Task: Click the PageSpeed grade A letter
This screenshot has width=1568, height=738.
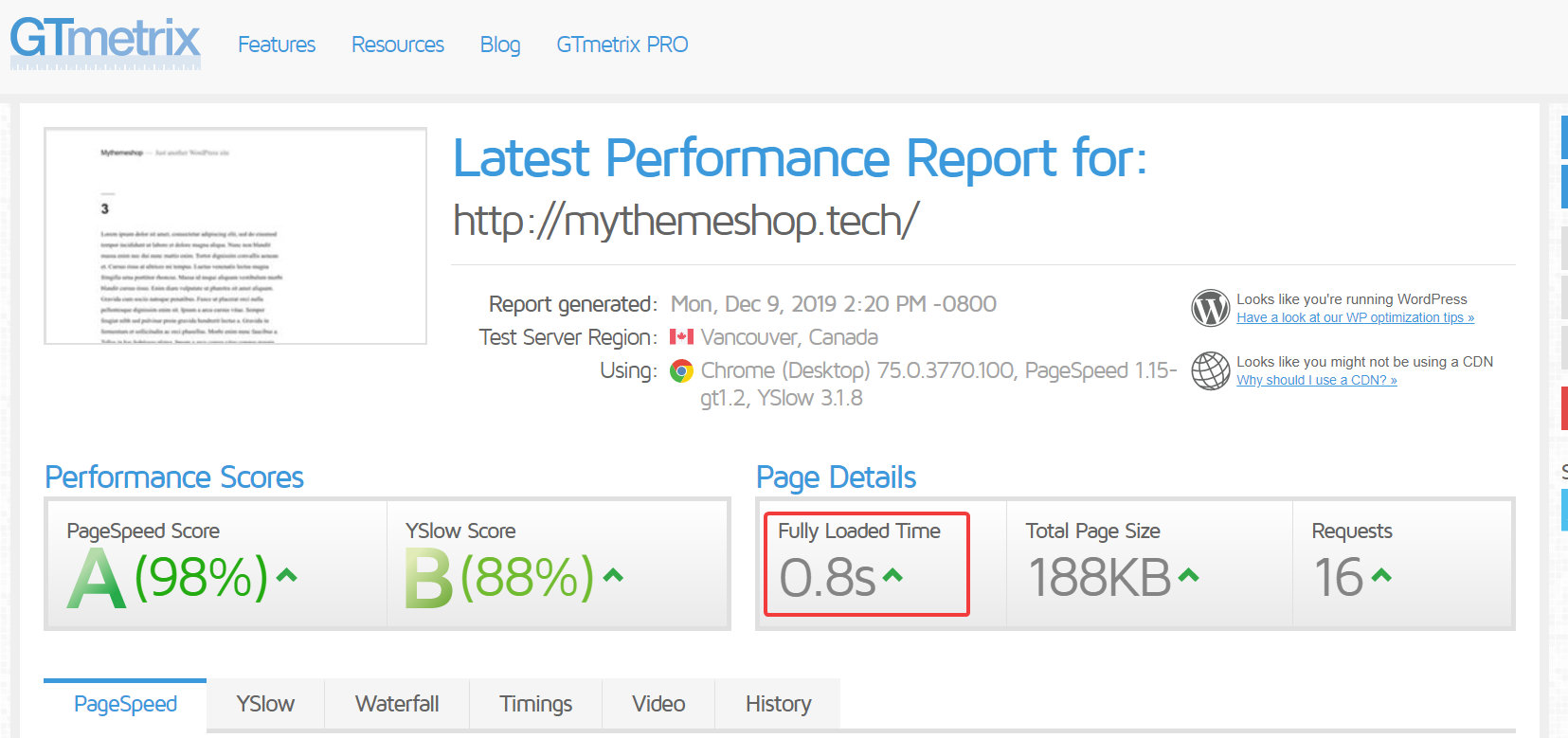Action: coord(96,578)
